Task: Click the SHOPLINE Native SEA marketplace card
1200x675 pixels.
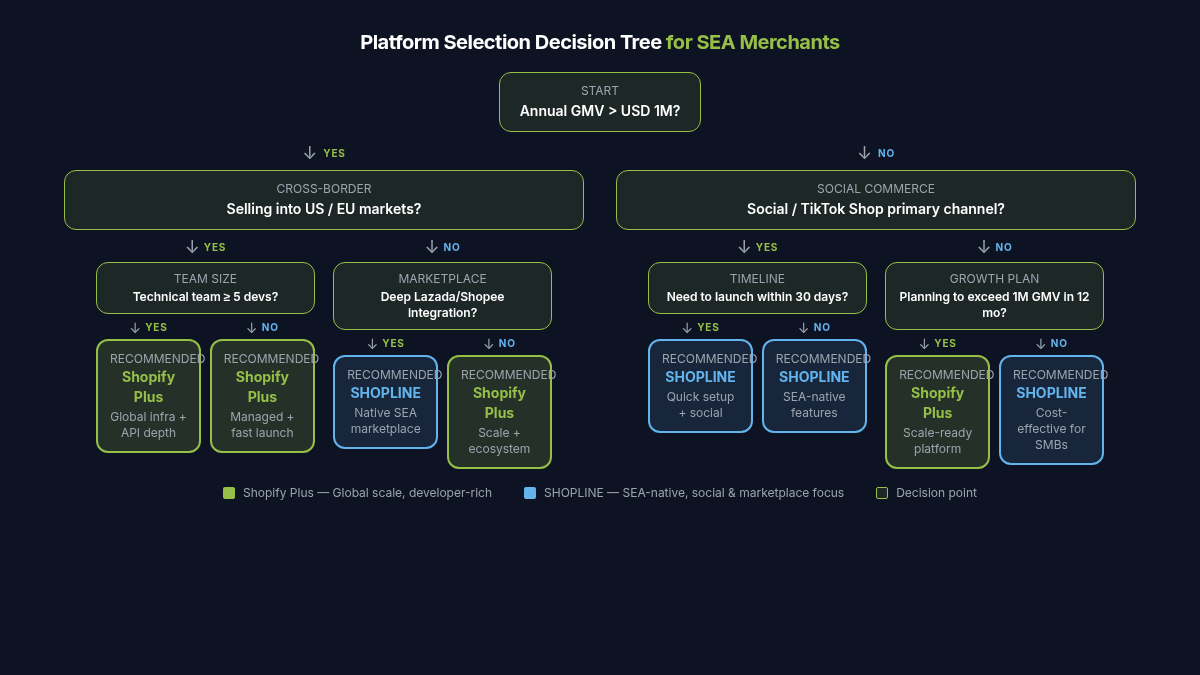Action: (x=385, y=400)
